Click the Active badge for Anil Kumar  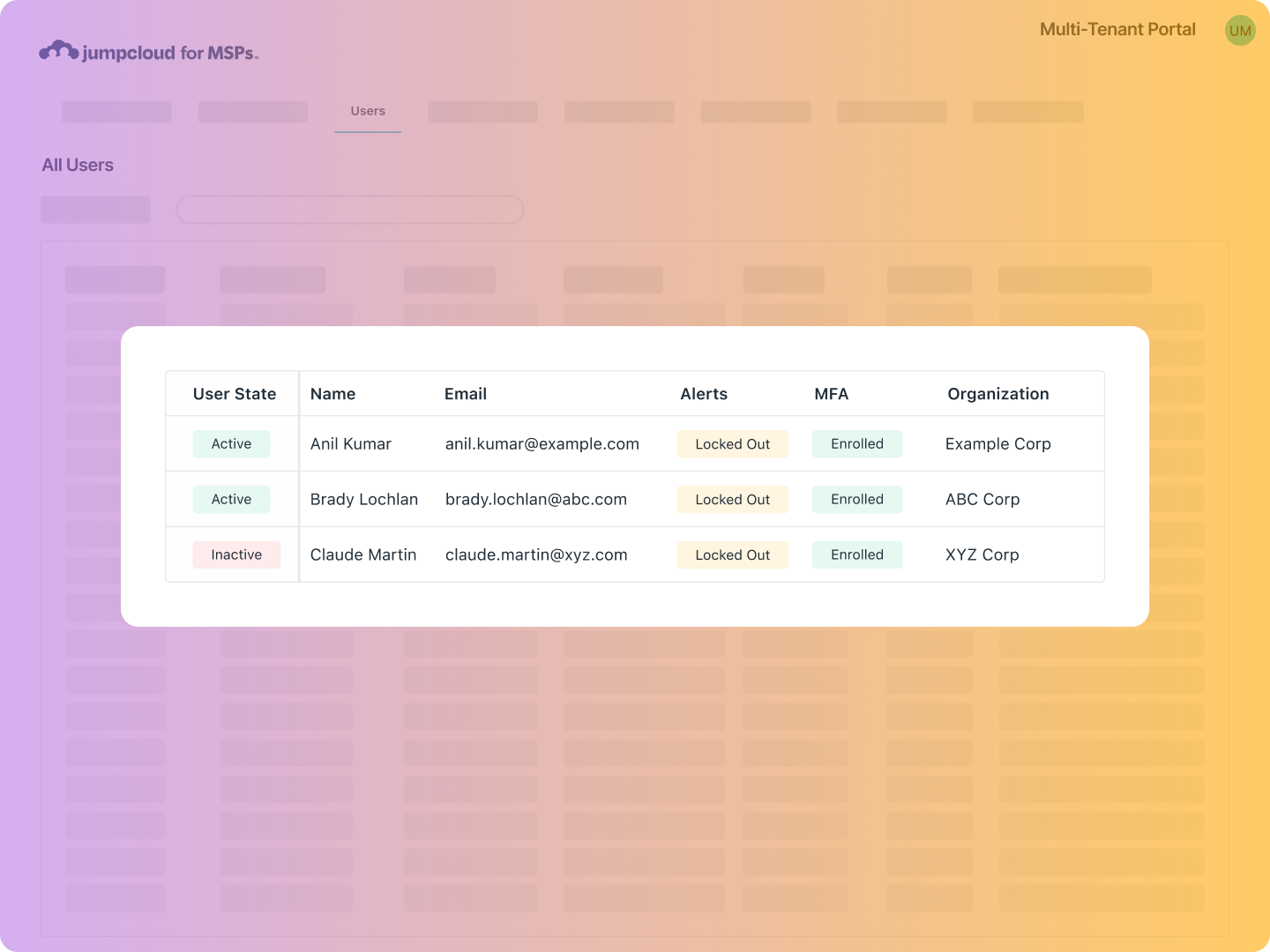tap(231, 444)
